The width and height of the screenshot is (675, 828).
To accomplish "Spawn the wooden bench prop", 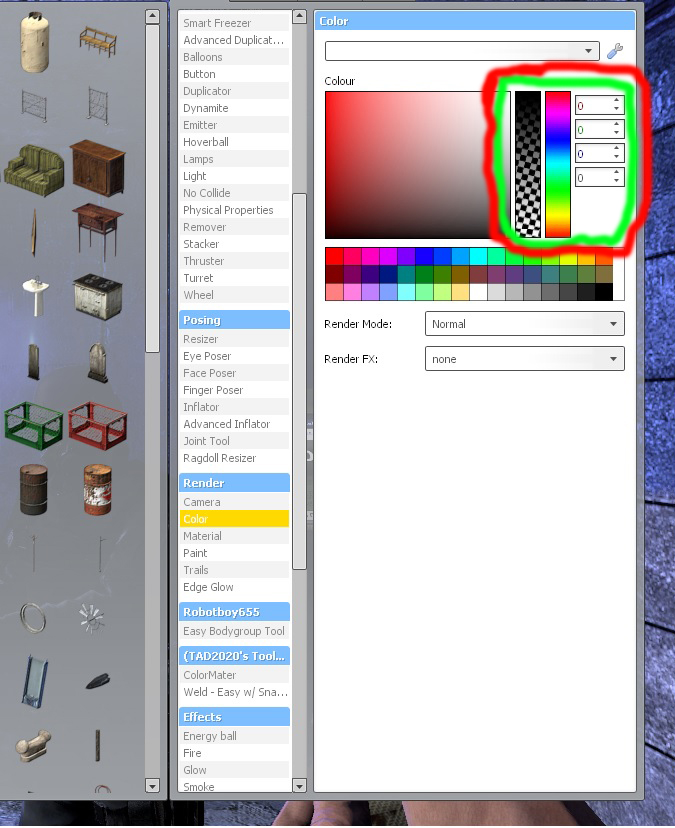I will coord(98,42).
